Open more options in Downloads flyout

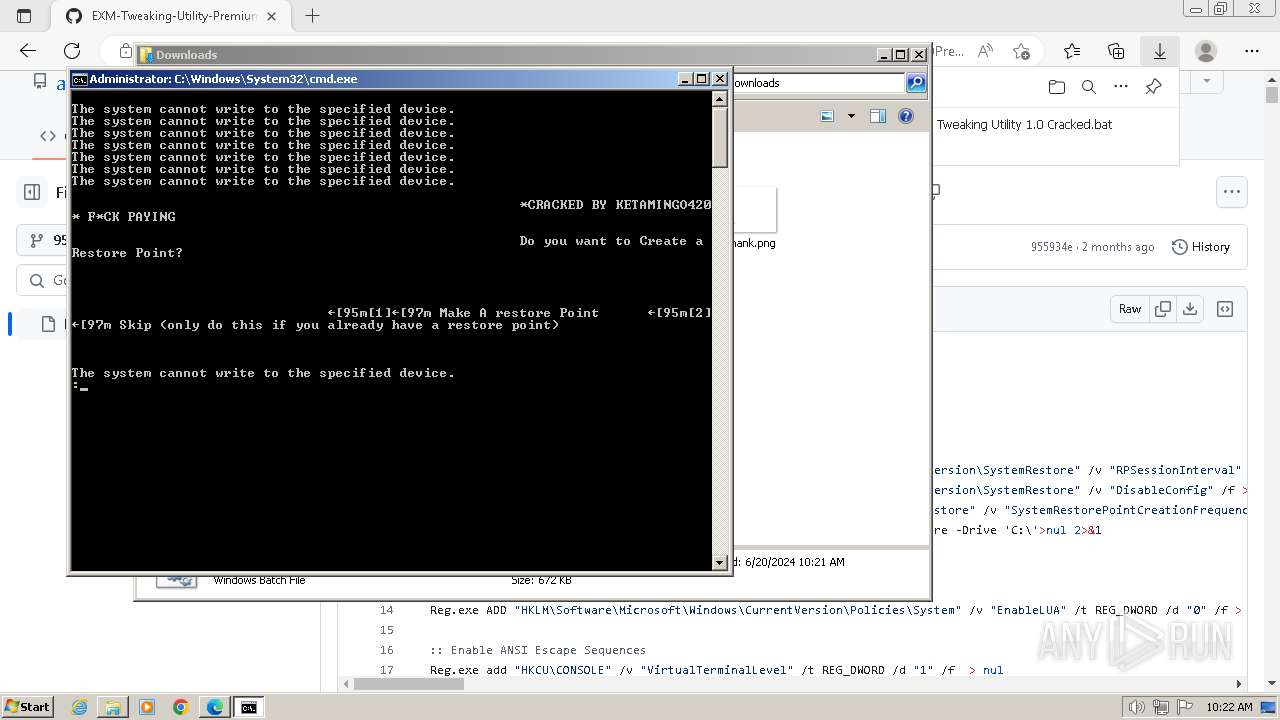tap(1121, 87)
